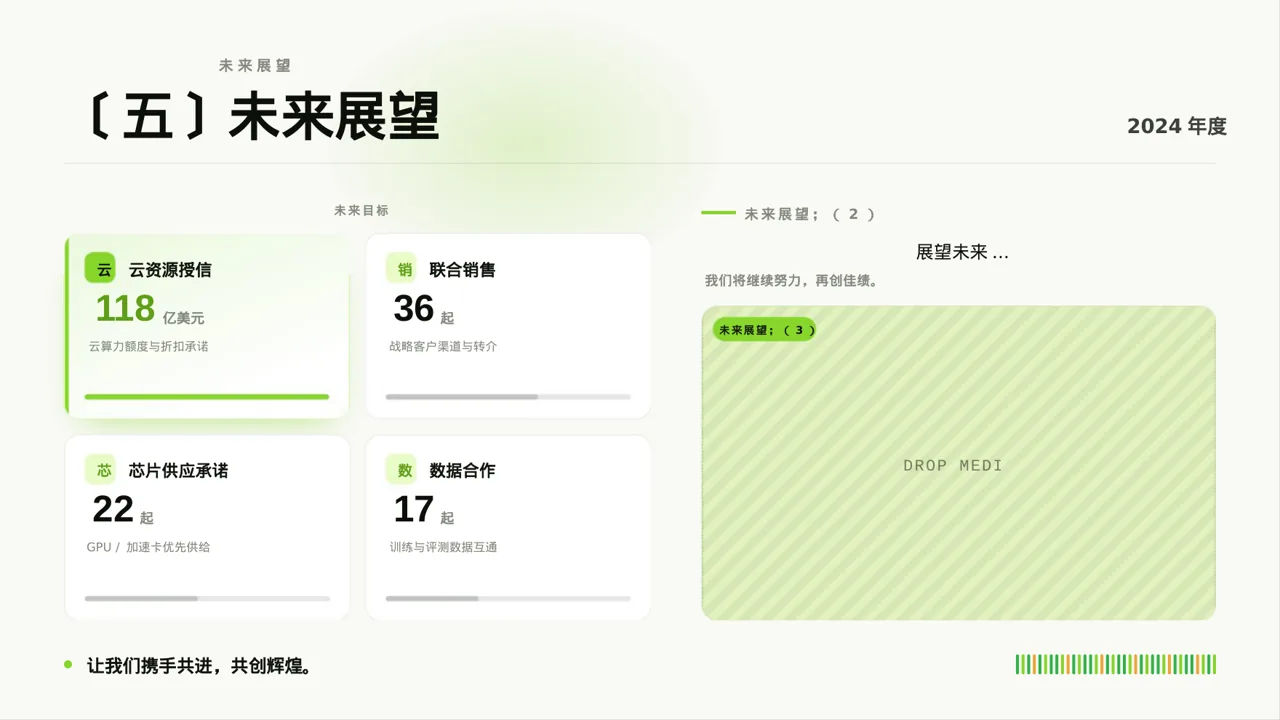Viewport: 1280px width, 720px height.
Task: Click the description GPU / 加速卡优先供给
Action: pos(148,547)
